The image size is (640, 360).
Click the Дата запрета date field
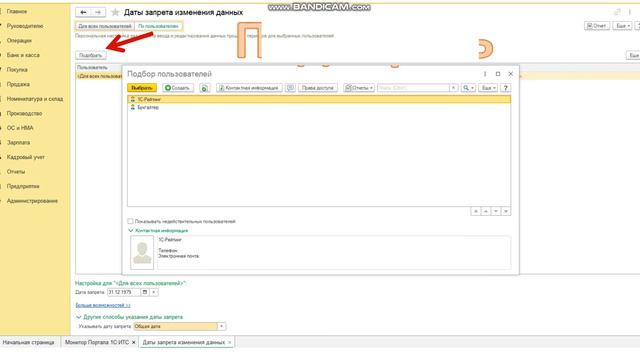point(124,292)
